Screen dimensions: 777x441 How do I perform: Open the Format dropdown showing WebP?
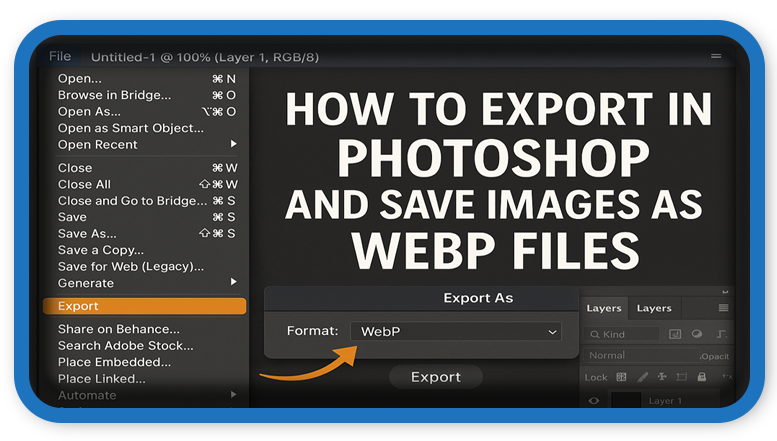(456, 331)
